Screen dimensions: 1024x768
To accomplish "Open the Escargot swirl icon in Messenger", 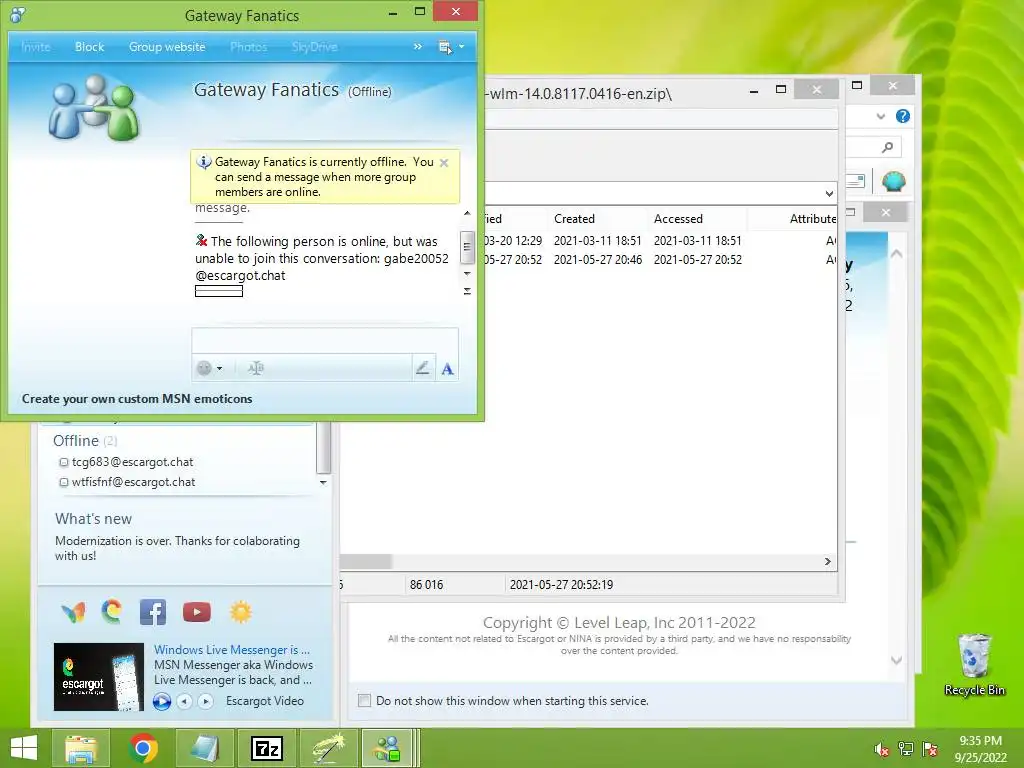I will click(x=112, y=611).
